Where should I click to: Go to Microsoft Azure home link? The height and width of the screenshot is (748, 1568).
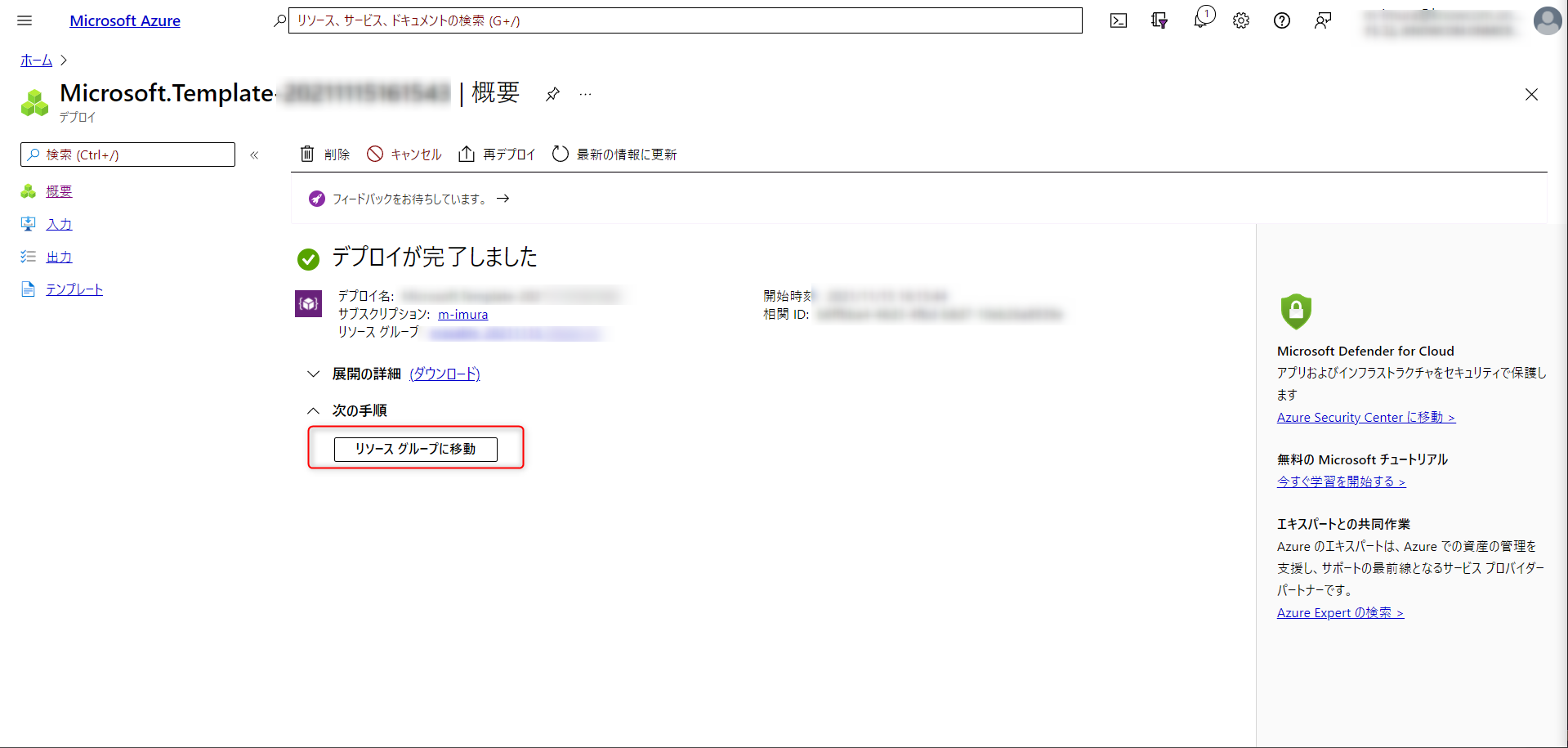pyautogui.click(x=125, y=20)
